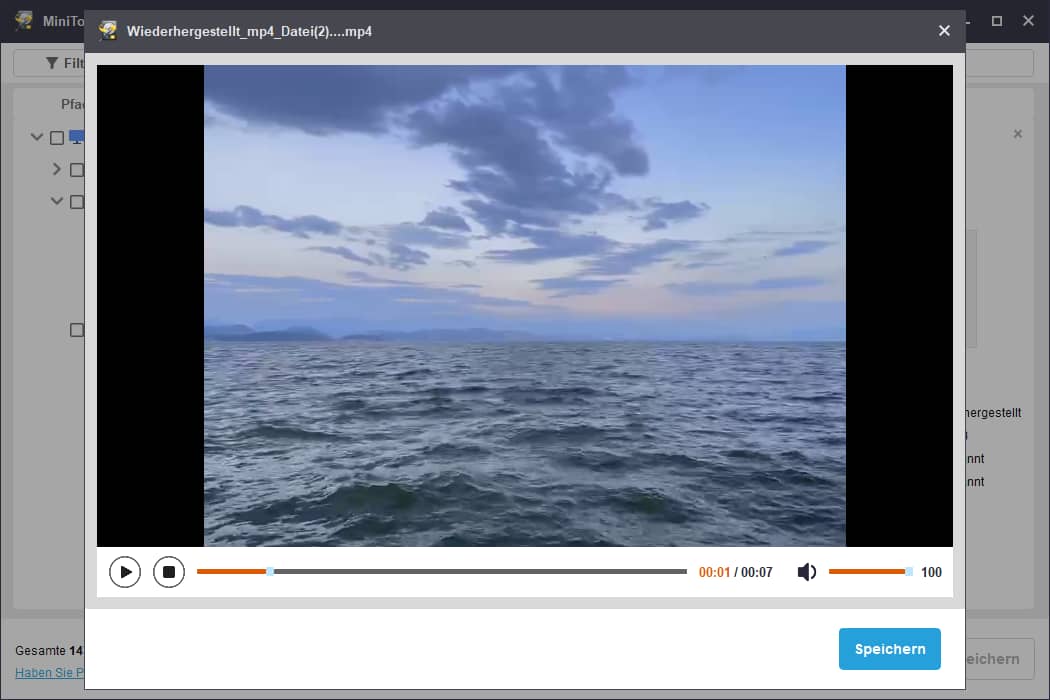Click the computer icon in the tree
Screen dimensions: 1050x700
[77, 137]
